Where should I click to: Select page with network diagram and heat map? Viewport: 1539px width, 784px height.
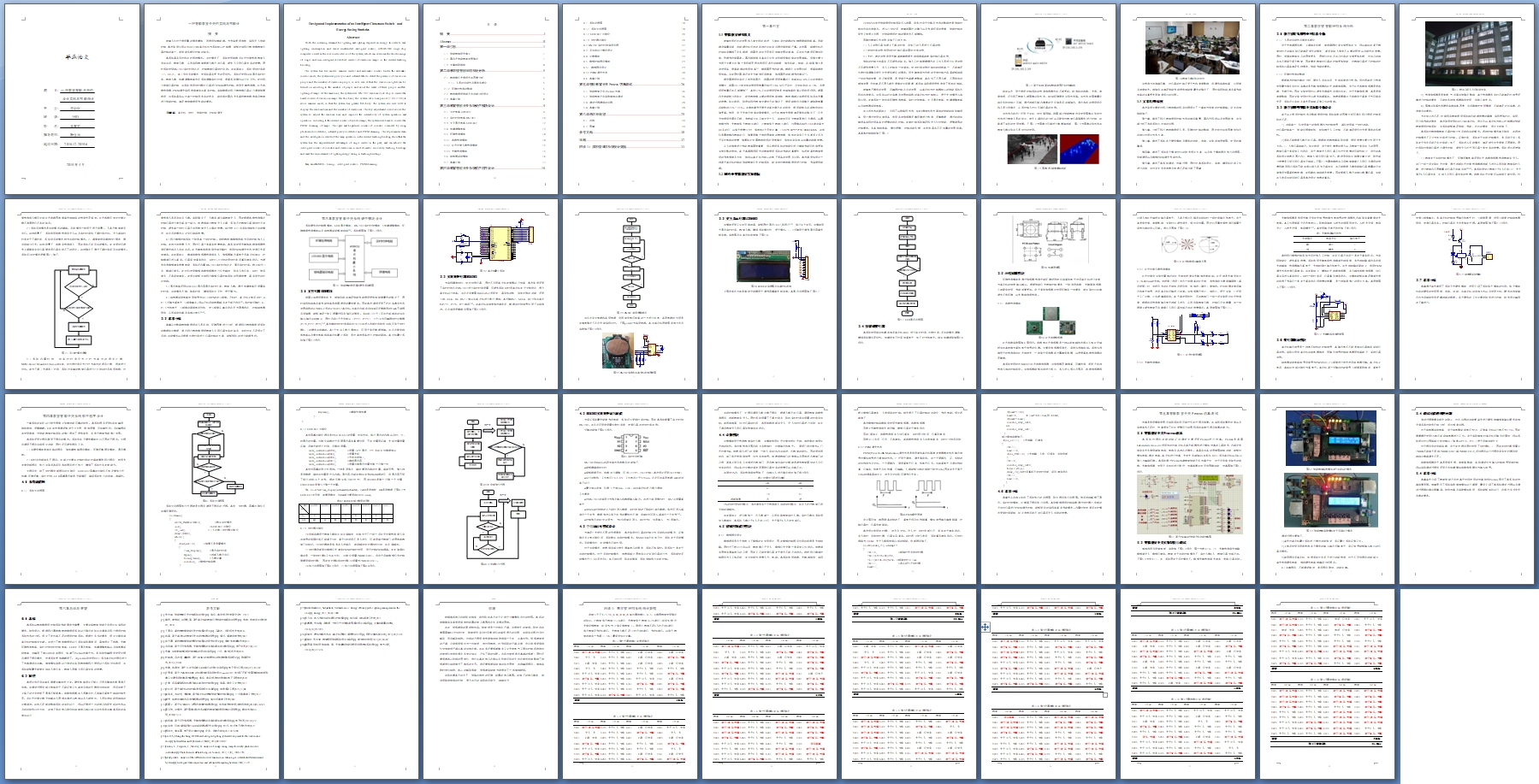coord(1048,98)
